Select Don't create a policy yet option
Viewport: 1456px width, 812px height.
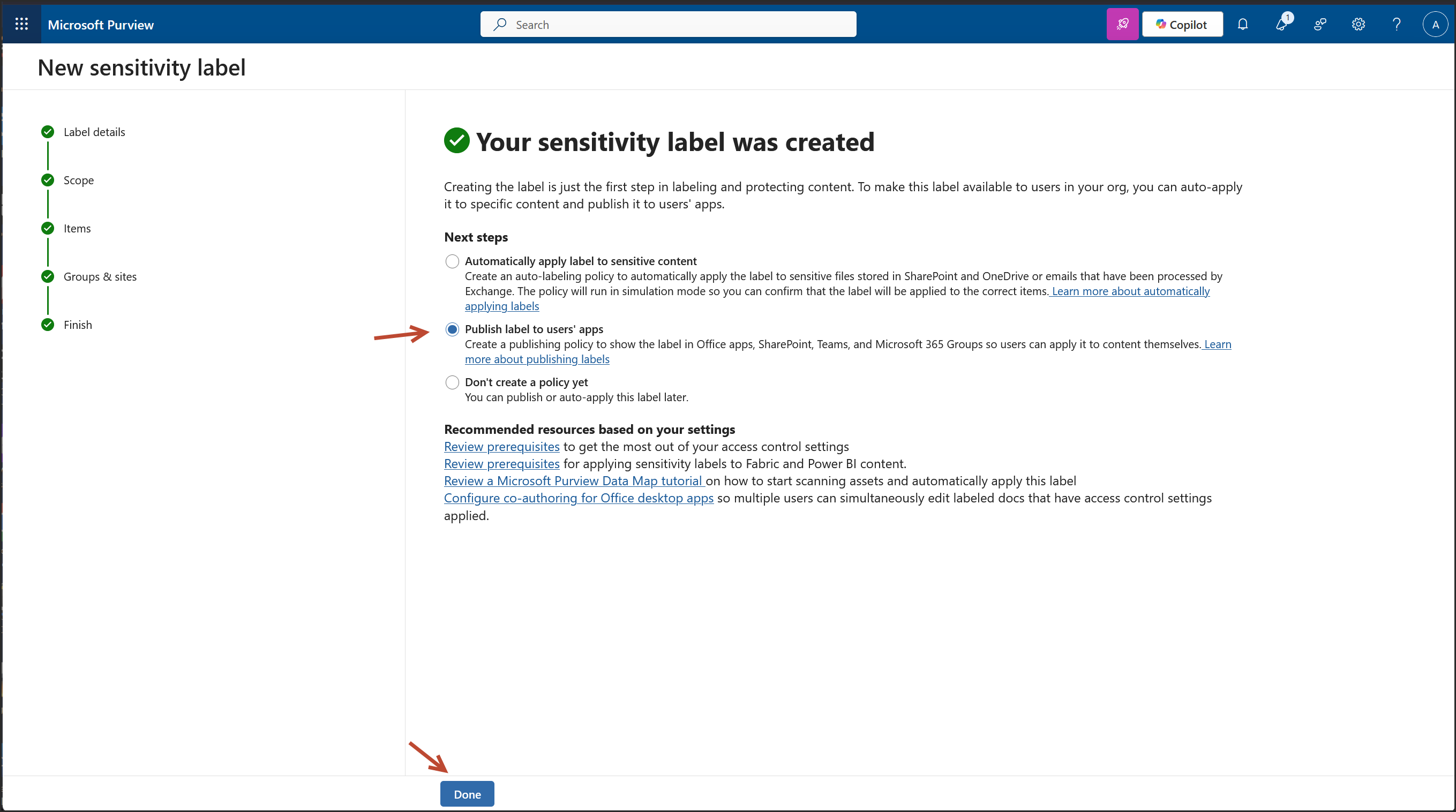(x=452, y=382)
